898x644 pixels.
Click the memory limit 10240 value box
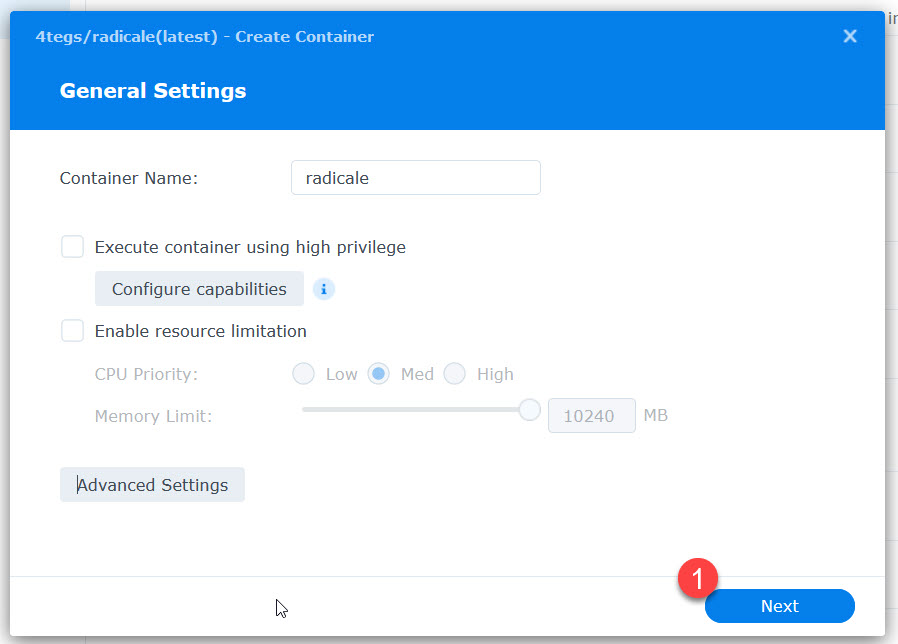[x=592, y=415]
